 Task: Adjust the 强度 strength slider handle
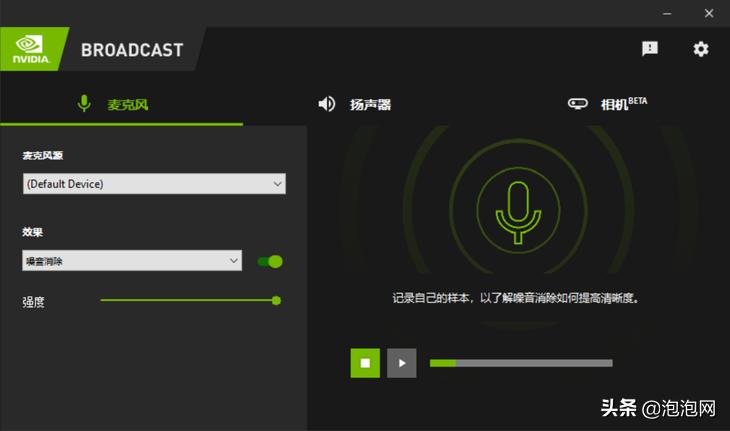click(x=276, y=301)
